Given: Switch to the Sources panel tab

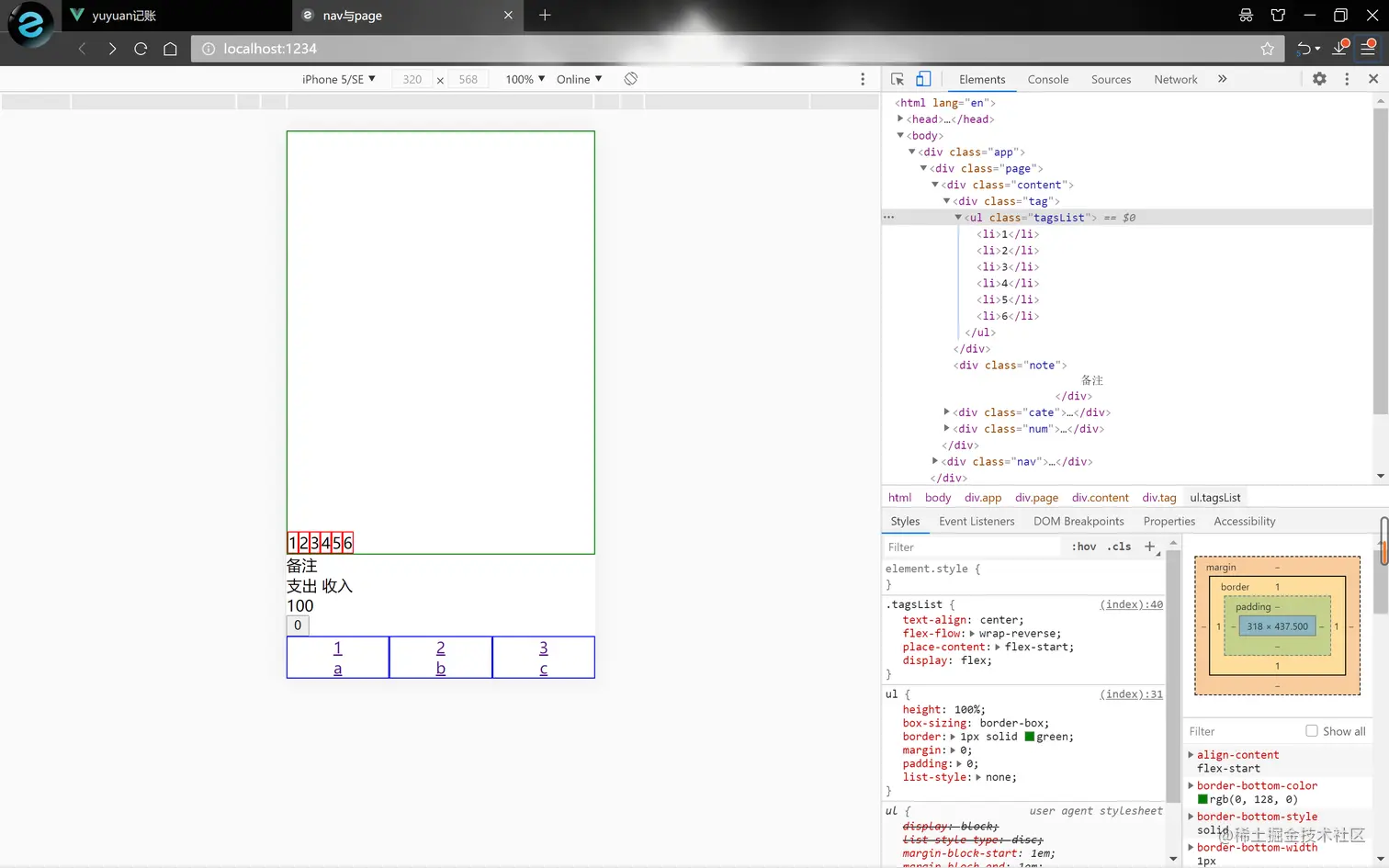Looking at the screenshot, I should click(x=1111, y=80).
